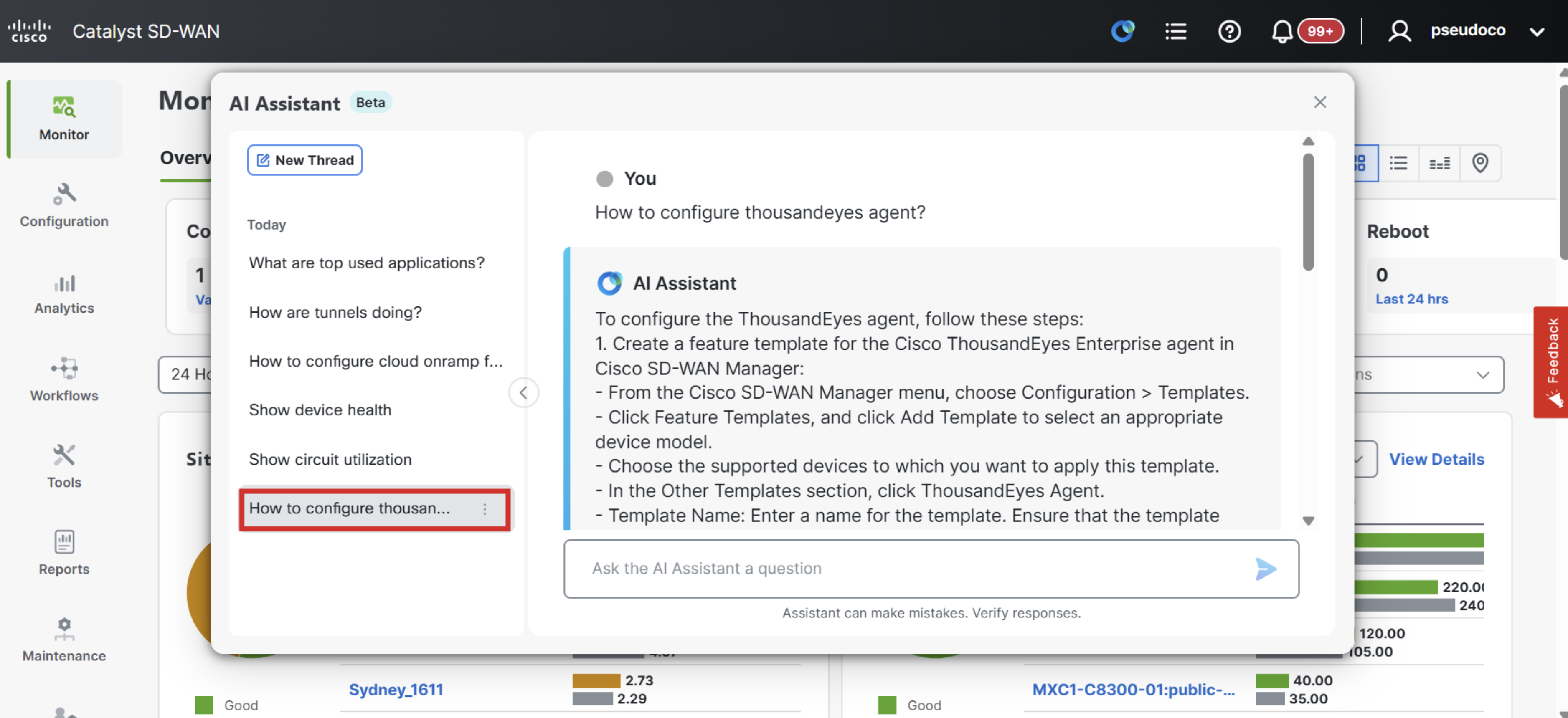Click the chat scrollbar up arrow
1568x718 pixels.
click(1308, 141)
